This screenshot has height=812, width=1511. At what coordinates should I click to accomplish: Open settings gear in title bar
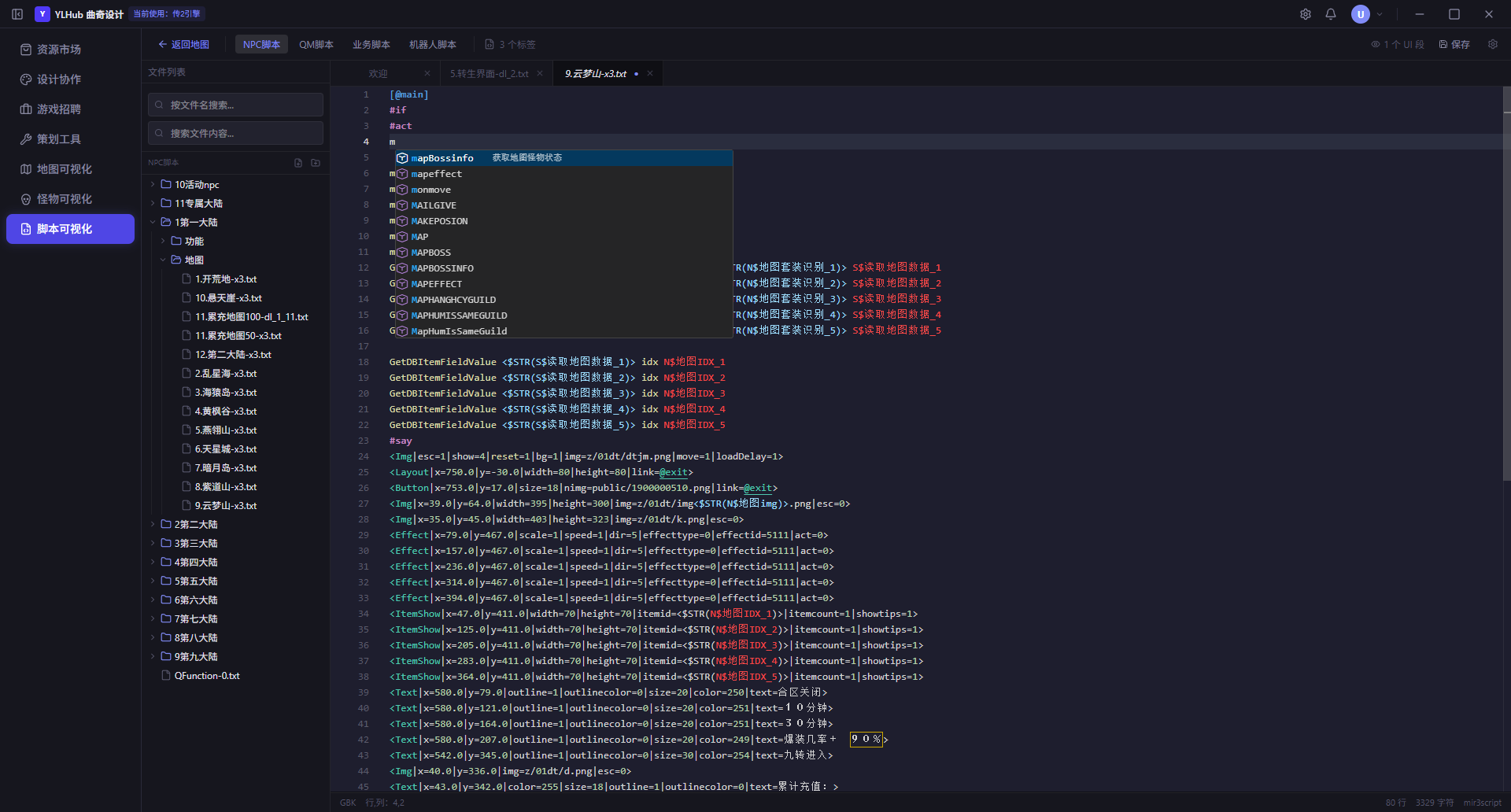pyautogui.click(x=1306, y=14)
